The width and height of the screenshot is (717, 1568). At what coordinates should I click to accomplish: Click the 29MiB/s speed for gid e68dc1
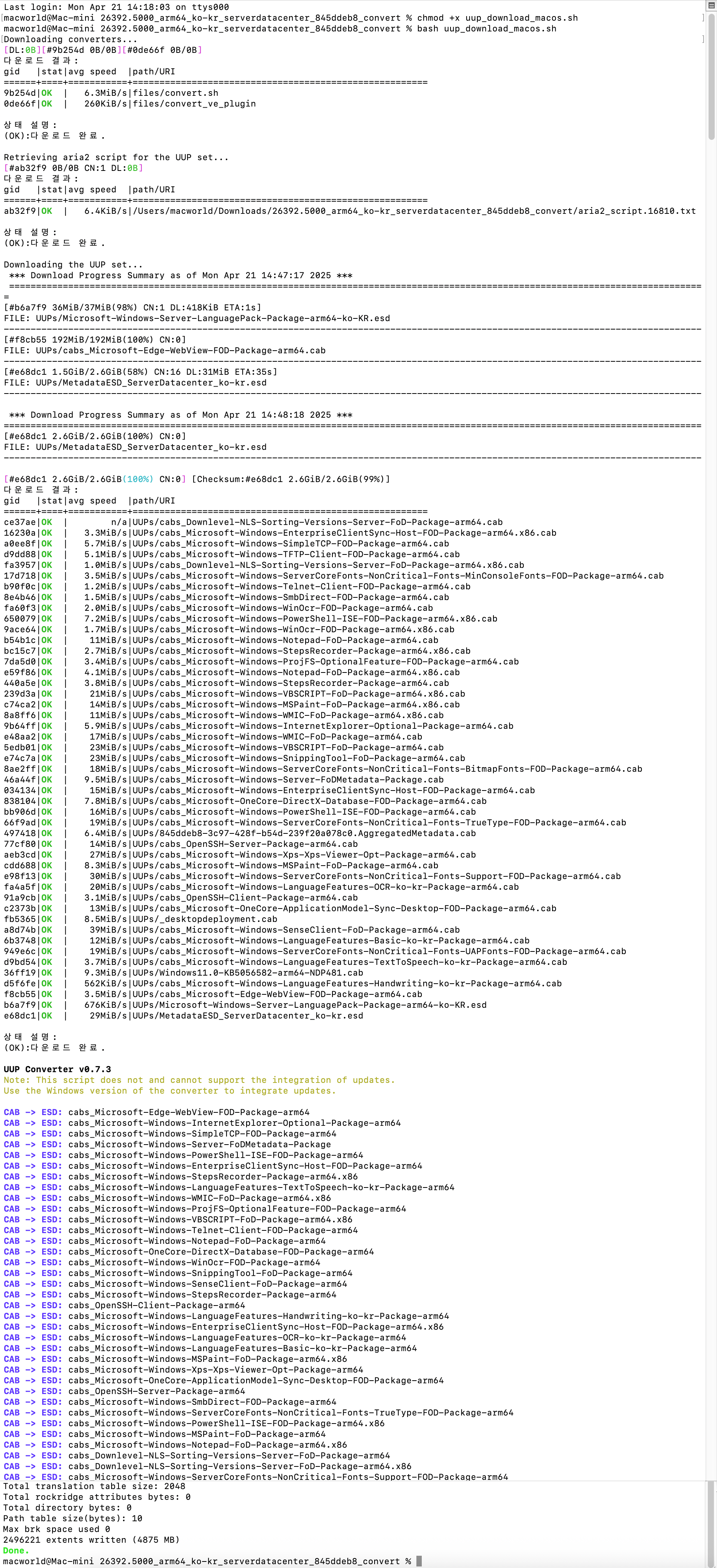[x=109, y=1015]
